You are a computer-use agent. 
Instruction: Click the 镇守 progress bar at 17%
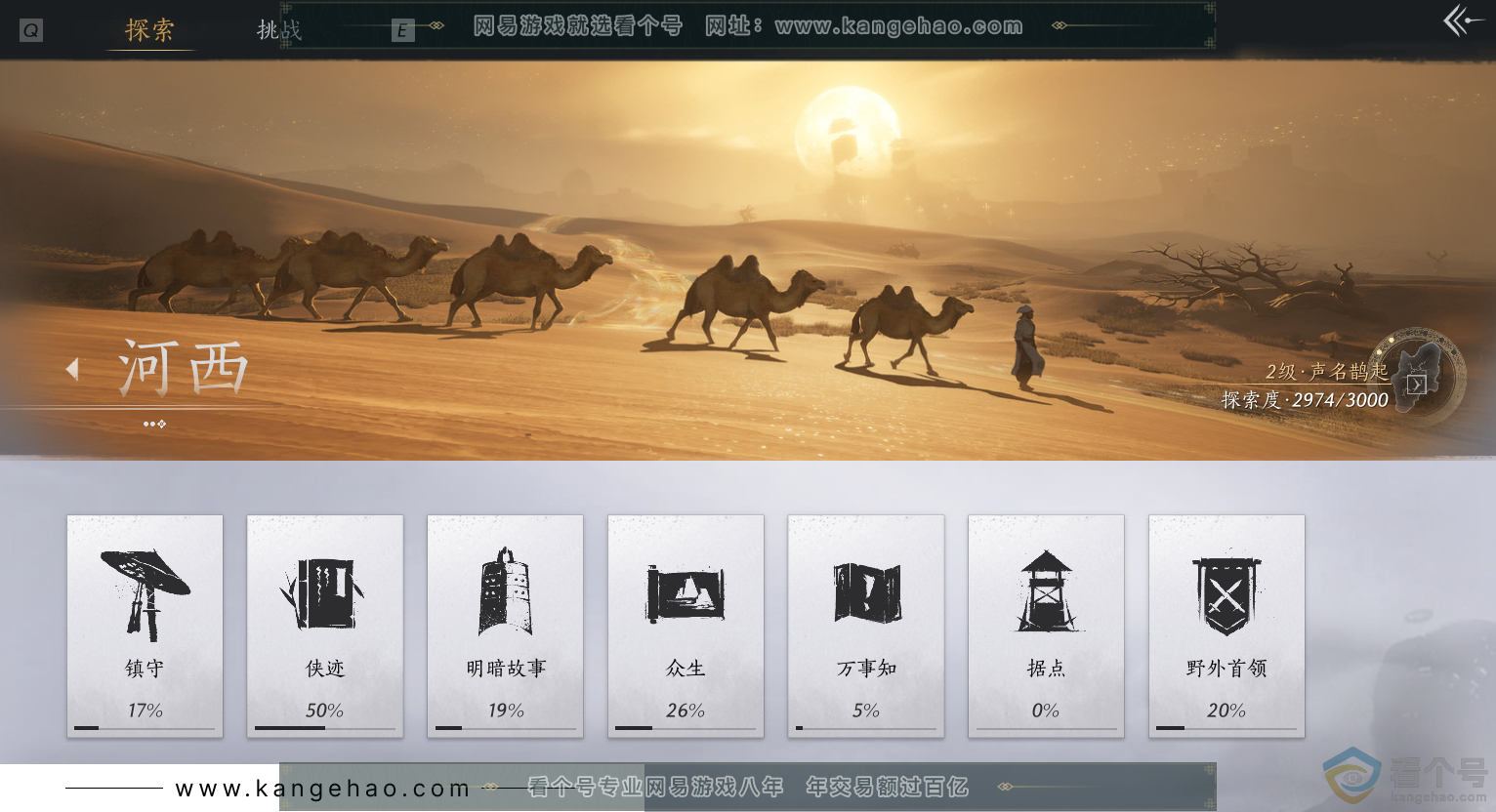click(x=145, y=728)
